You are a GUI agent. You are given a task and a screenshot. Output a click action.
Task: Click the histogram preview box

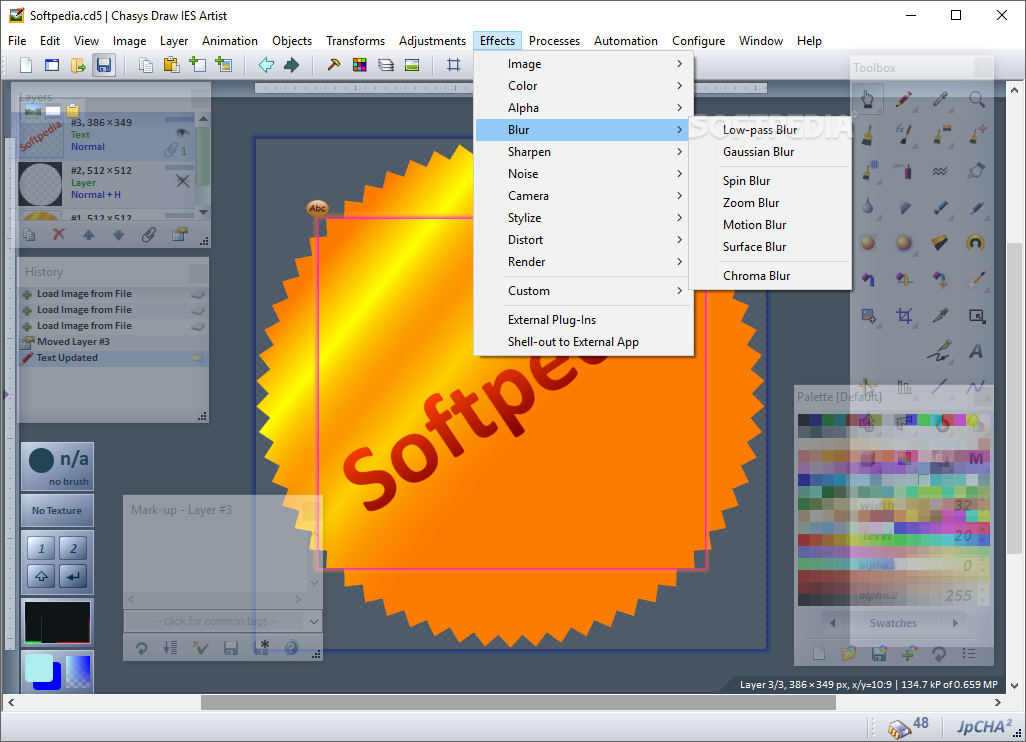57,622
